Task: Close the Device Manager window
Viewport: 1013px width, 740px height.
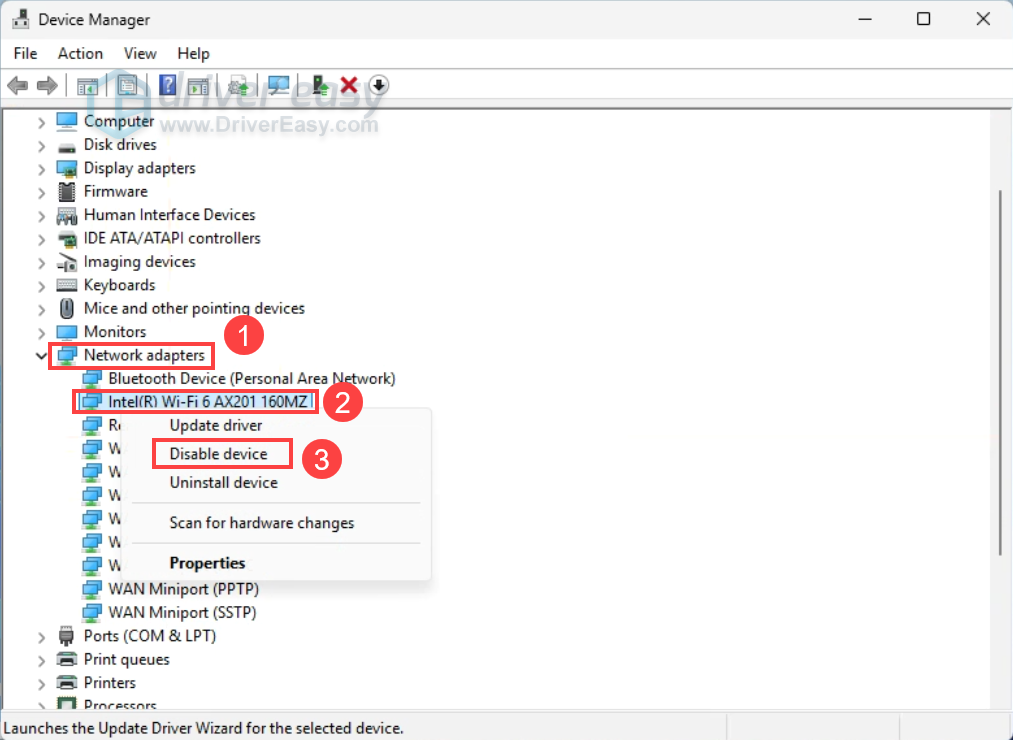Action: (983, 19)
